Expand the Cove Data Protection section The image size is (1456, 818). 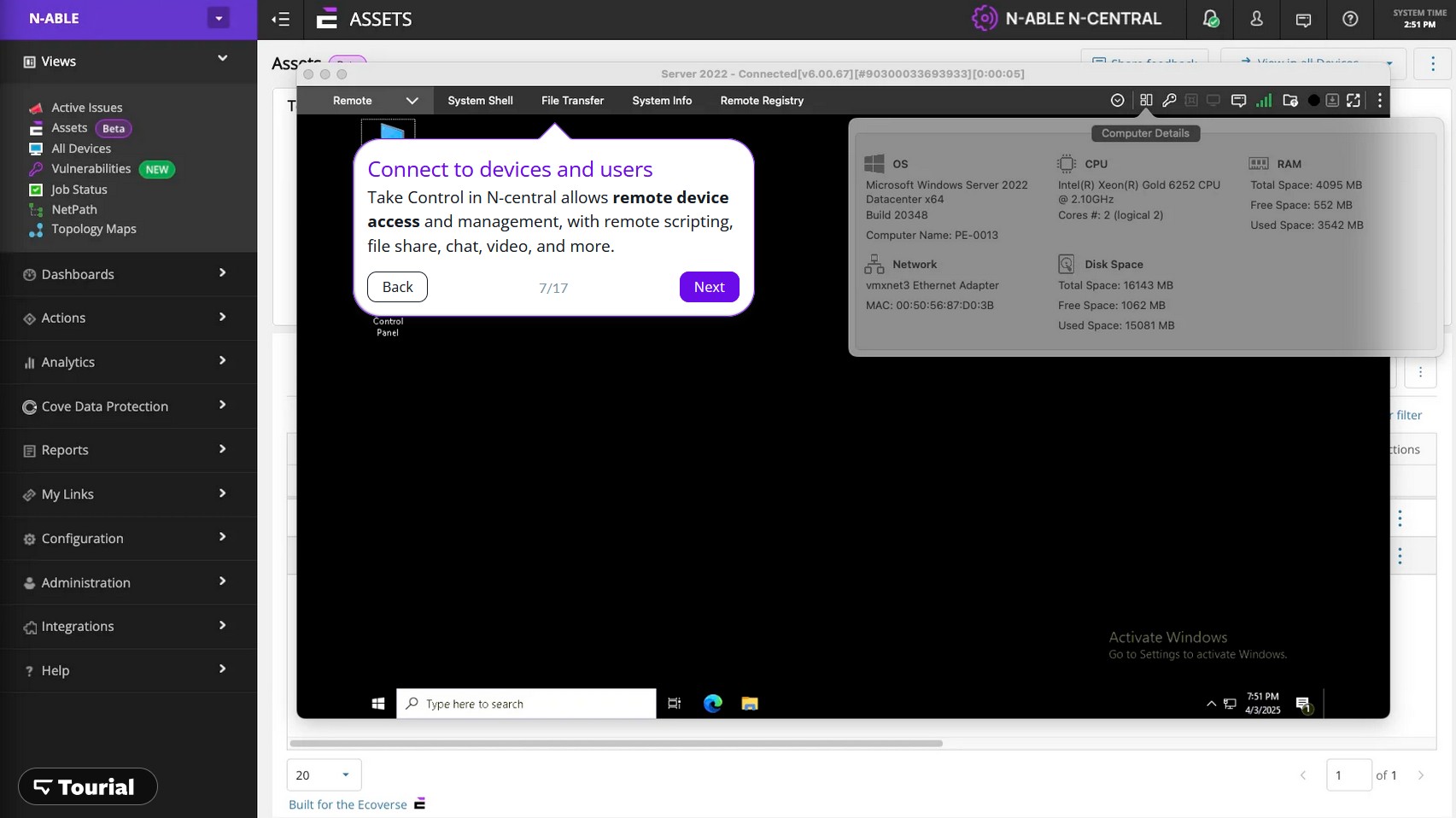128,406
